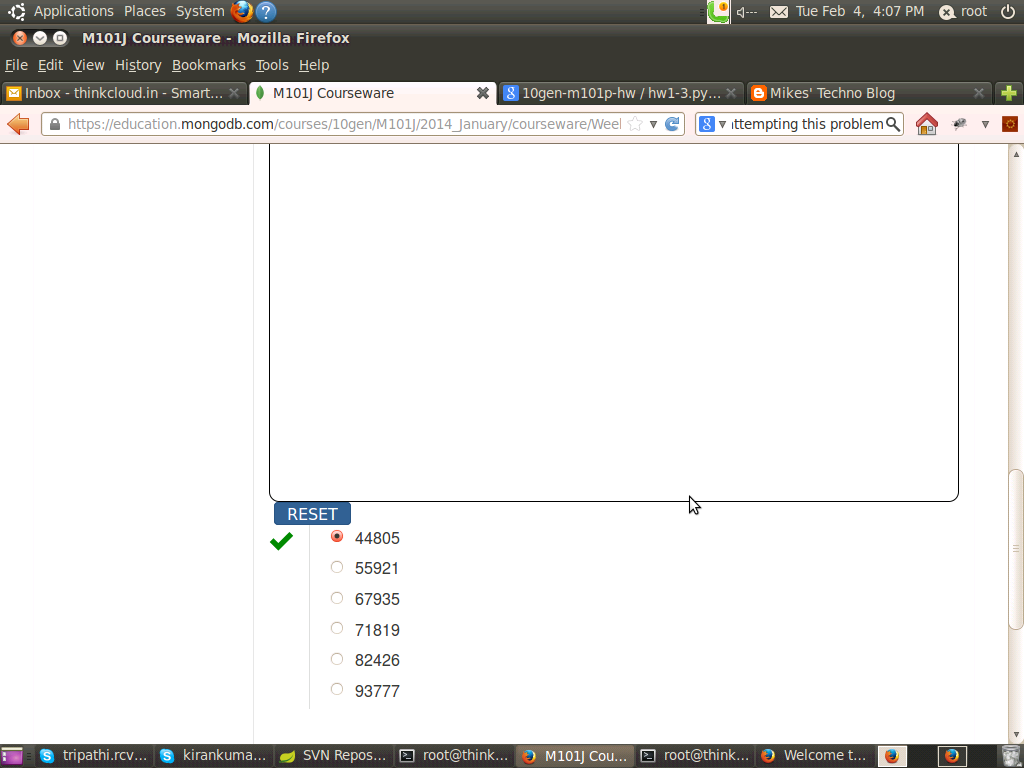The image size is (1024, 768).
Task: Open the Firefox home page icon
Action: coord(927,124)
